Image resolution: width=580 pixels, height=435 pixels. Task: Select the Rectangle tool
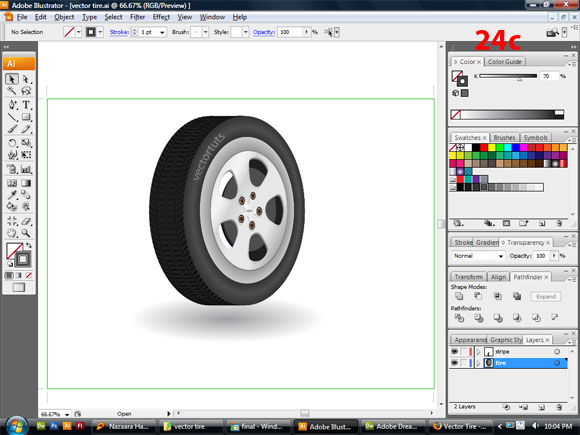coord(26,117)
